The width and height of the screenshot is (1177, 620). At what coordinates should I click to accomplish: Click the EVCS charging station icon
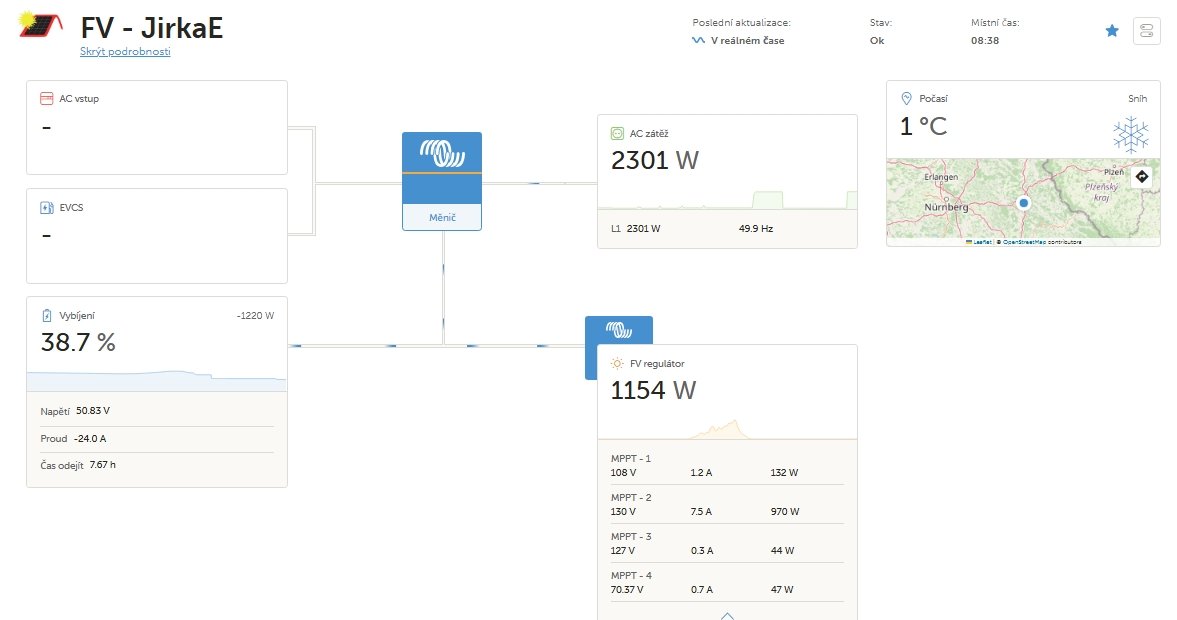click(x=45, y=208)
